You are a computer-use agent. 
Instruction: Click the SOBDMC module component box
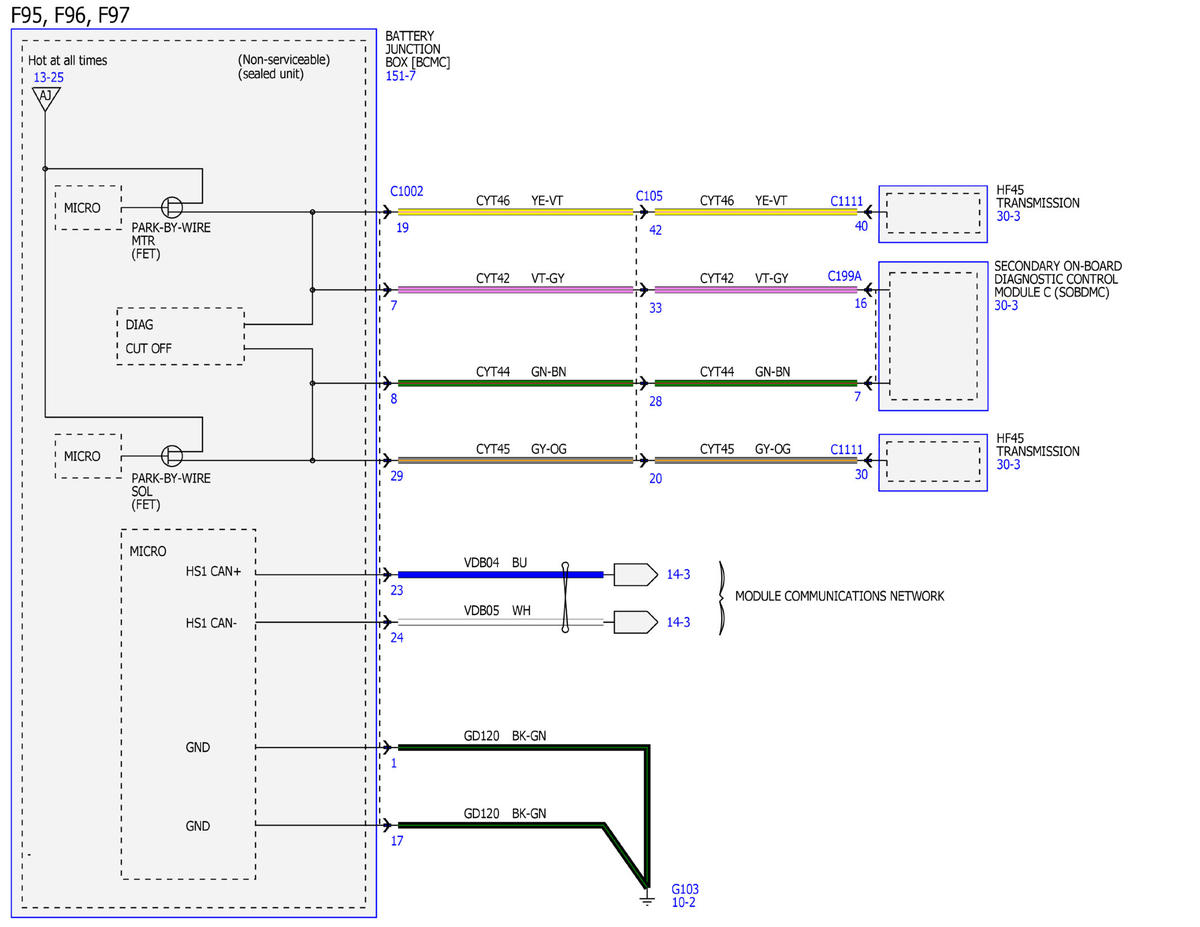pos(933,336)
